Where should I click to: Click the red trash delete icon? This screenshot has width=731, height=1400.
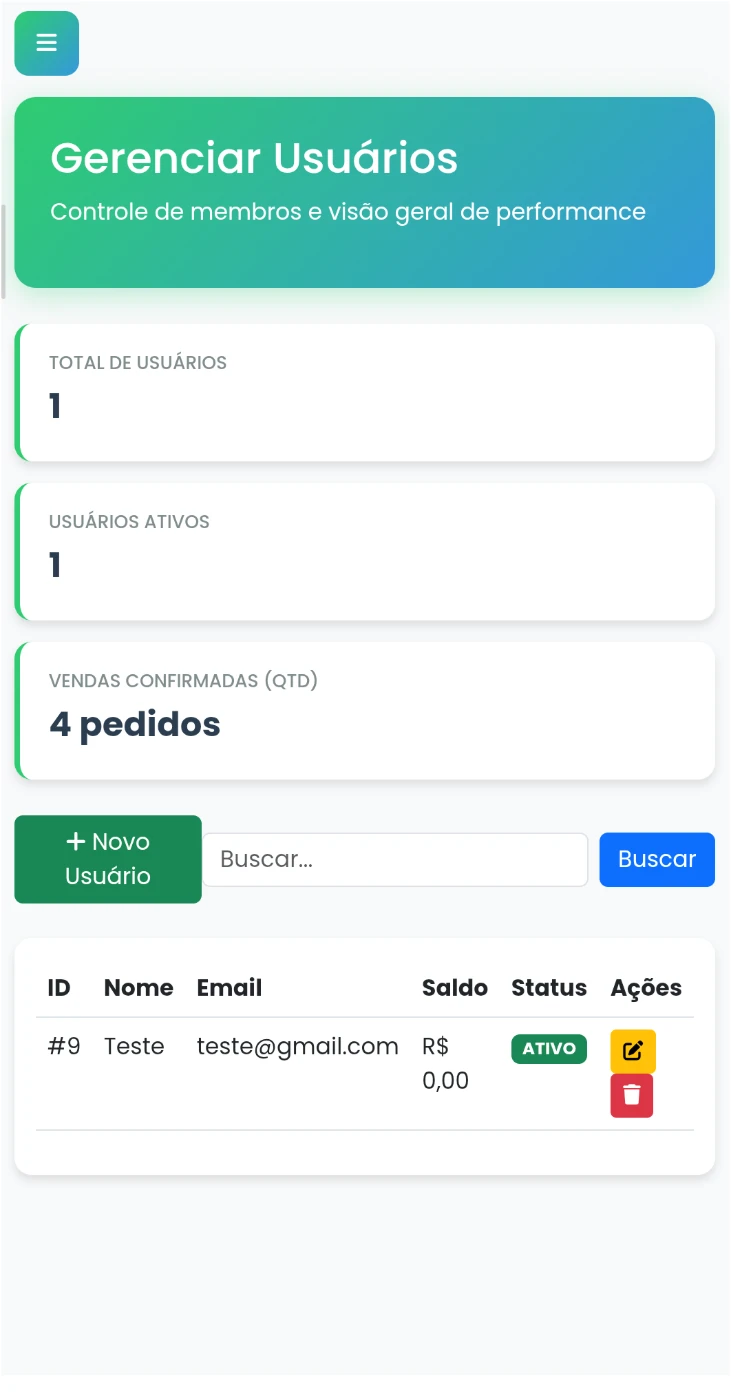tap(632, 1096)
